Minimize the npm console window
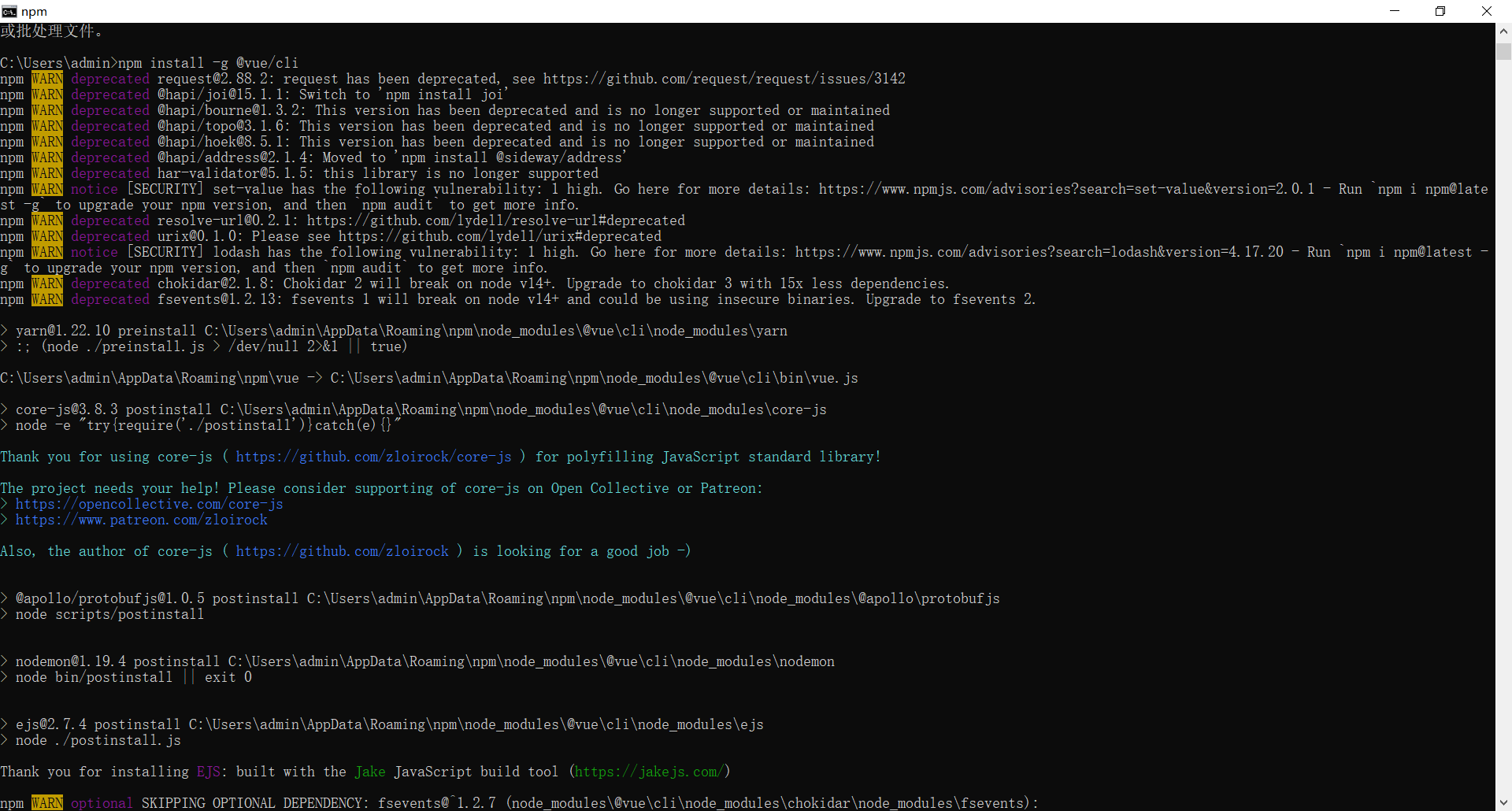 pos(1395,11)
